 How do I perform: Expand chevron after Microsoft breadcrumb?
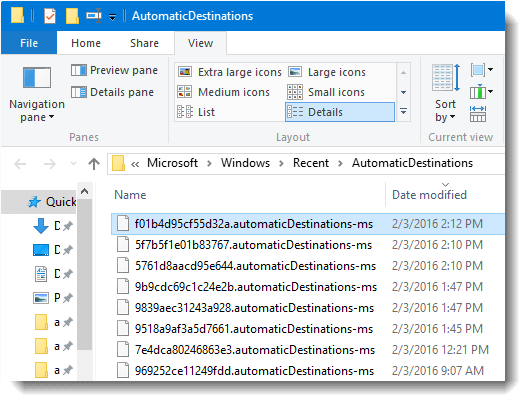[209, 164]
